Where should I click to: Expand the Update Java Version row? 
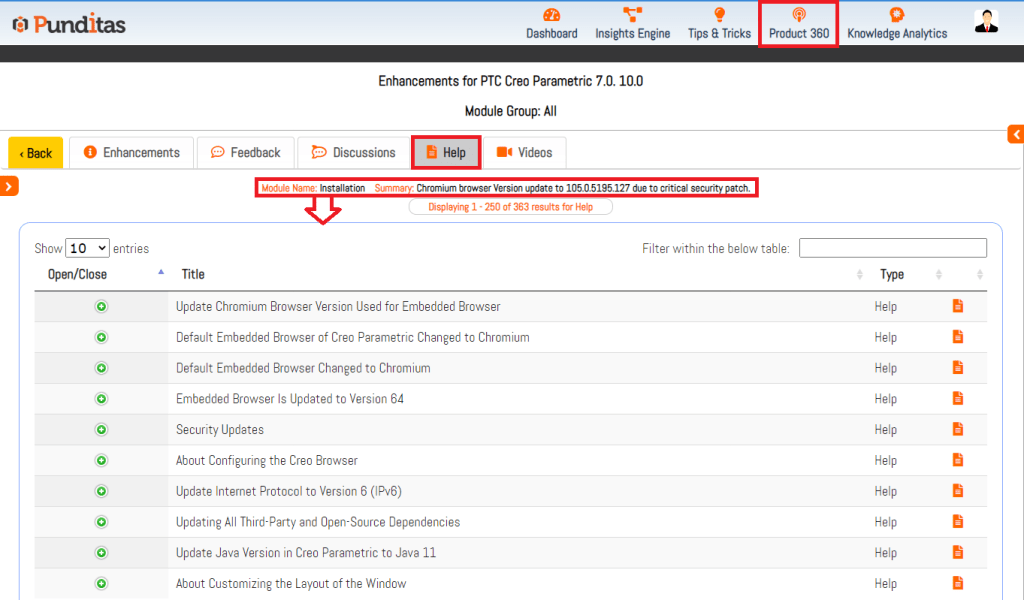tap(101, 553)
